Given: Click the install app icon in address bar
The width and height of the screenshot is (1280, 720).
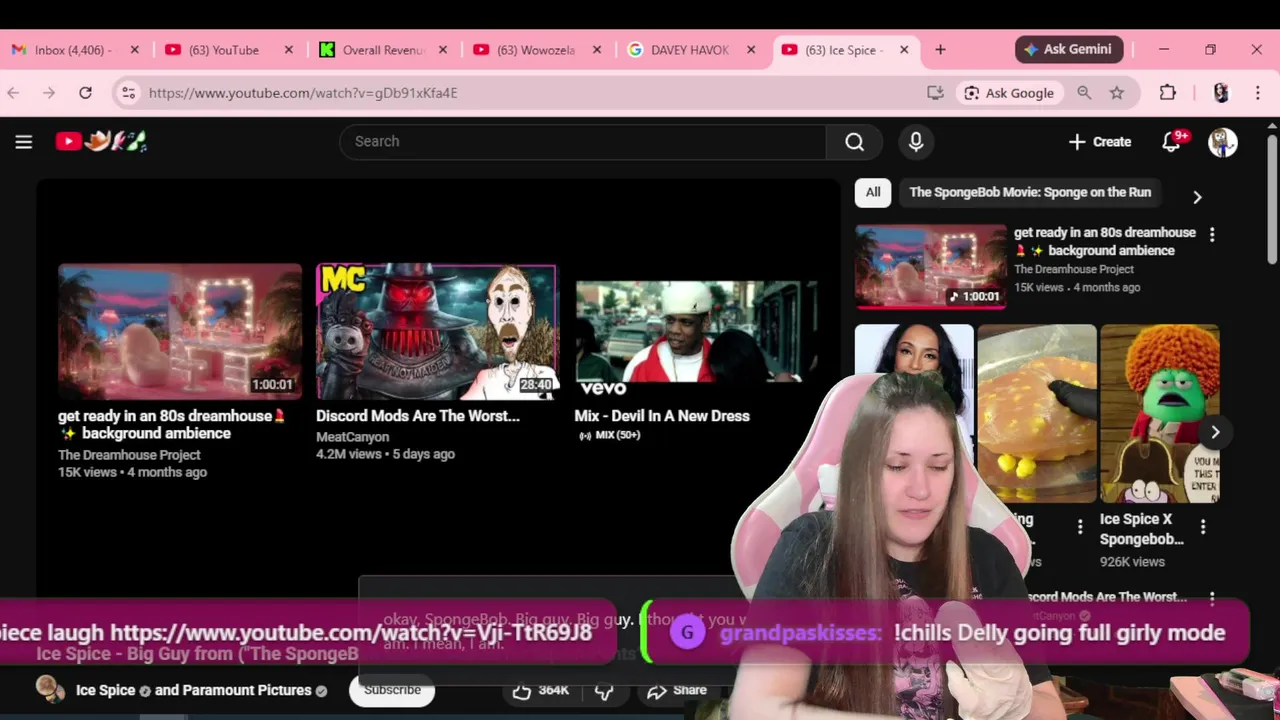Looking at the screenshot, I should (935, 93).
